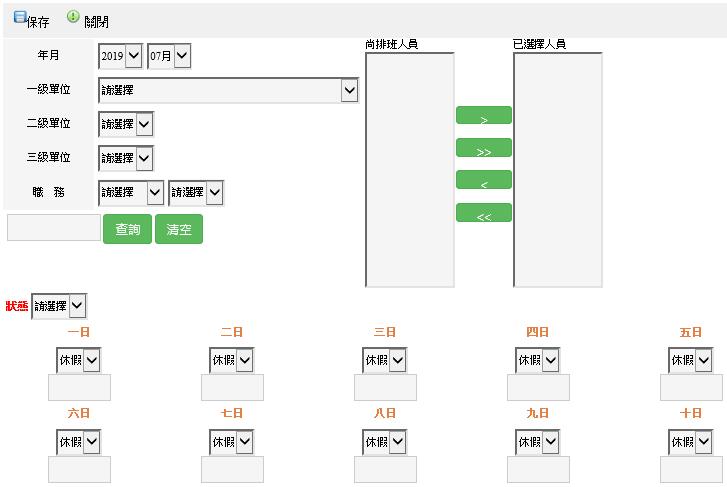This screenshot has width=727, height=487.
Task: Move selected person right with > button
Action: 483,116
